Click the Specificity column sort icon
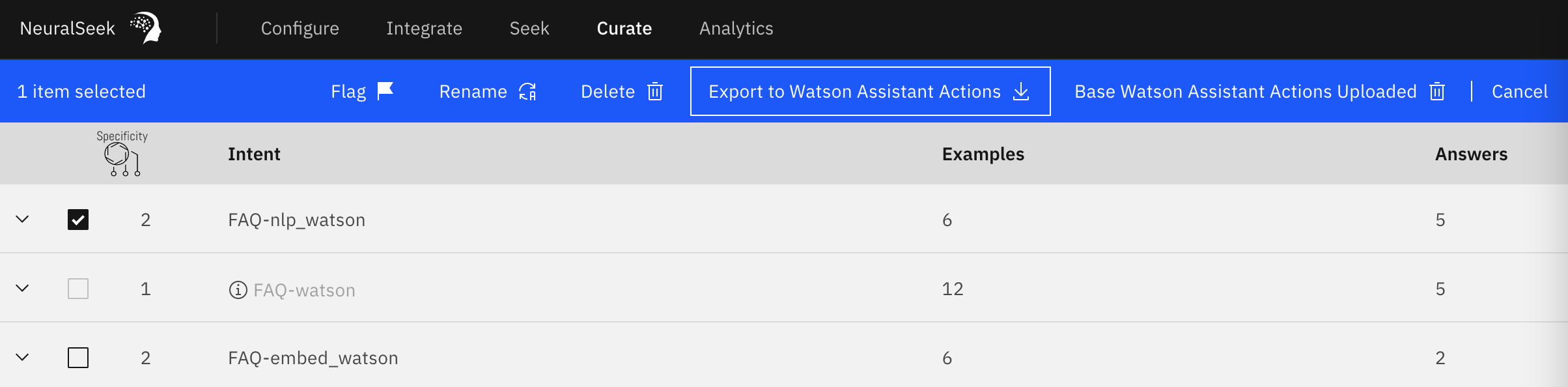 click(x=122, y=159)
